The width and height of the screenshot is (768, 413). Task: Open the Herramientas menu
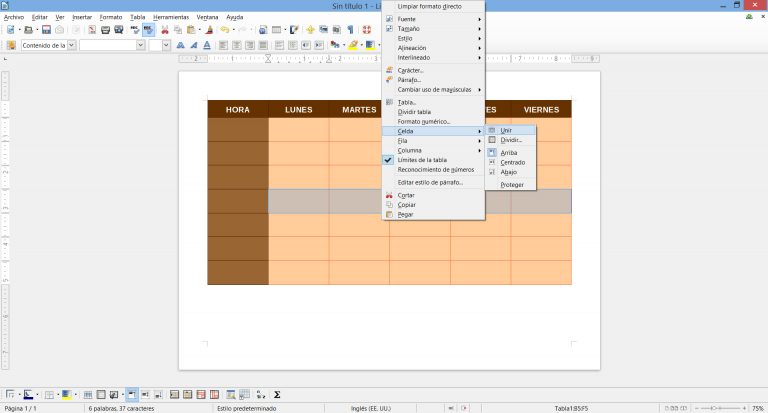171,17
